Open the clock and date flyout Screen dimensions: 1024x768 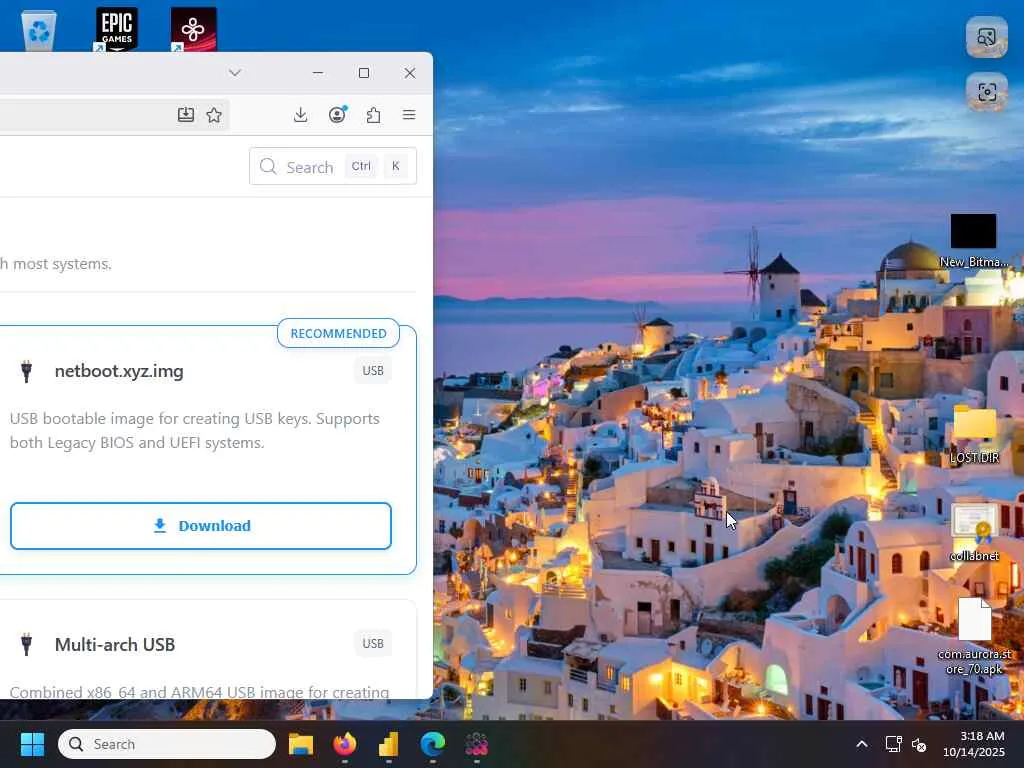click(x=973, y=744)
